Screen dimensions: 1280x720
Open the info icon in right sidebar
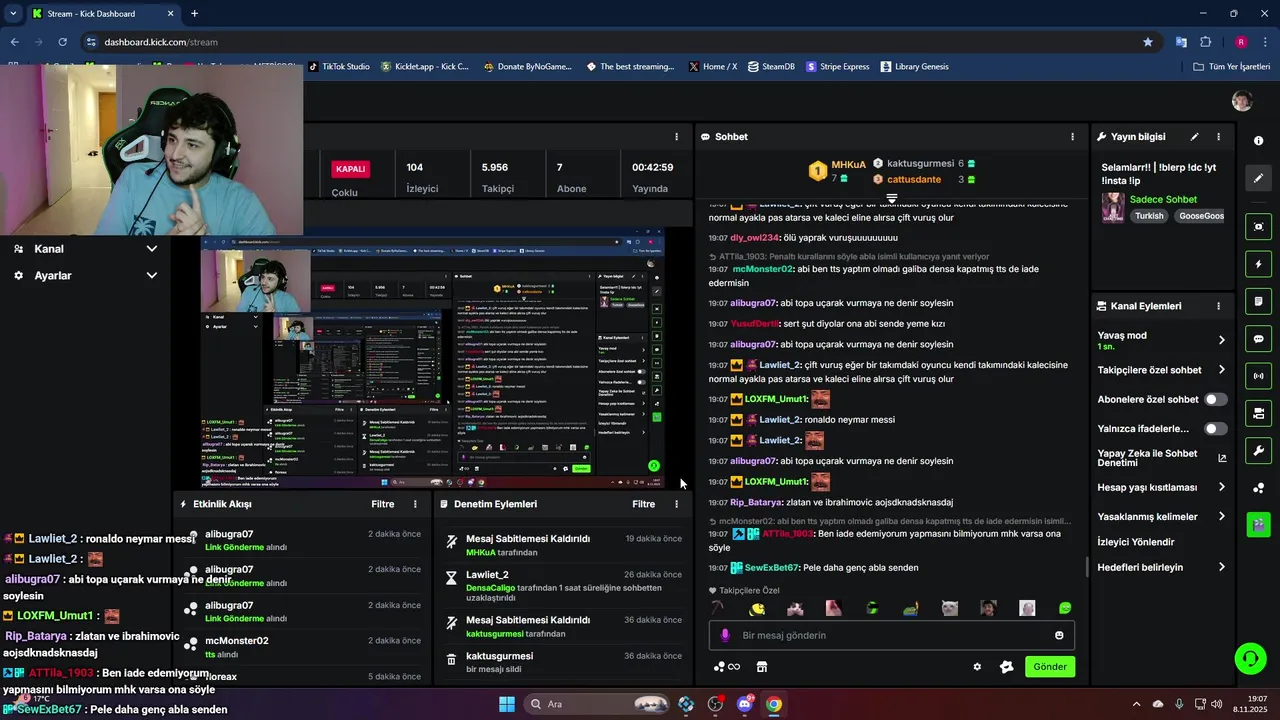click(x=1258, y=141)
